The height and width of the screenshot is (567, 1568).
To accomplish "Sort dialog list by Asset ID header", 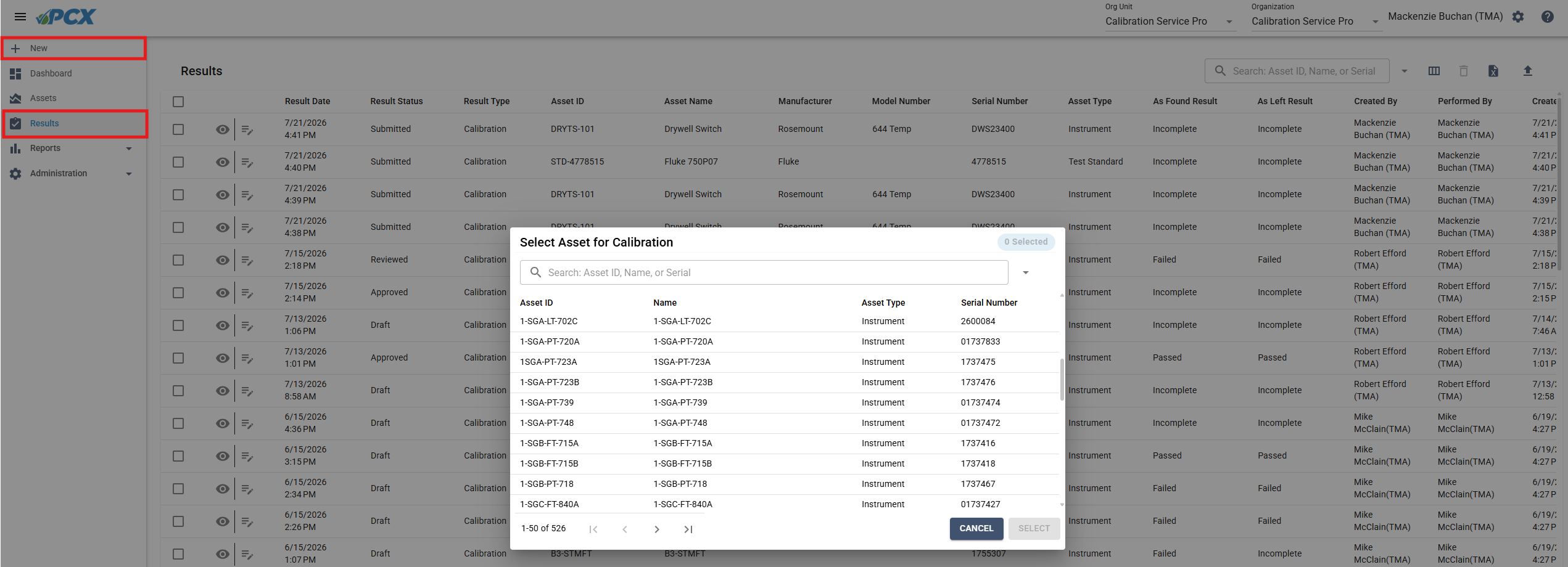I will click(536, 303).
